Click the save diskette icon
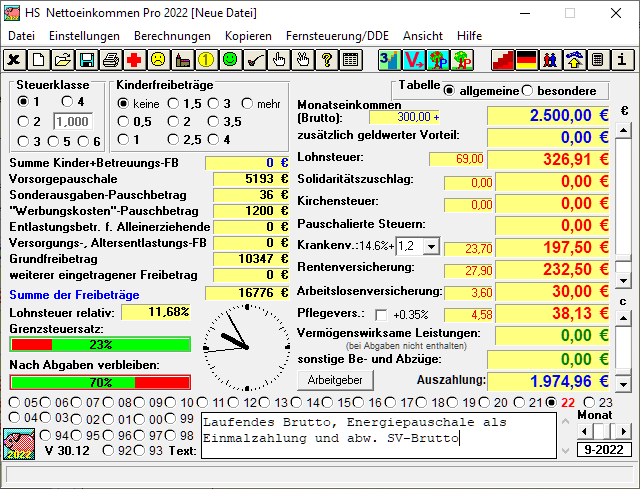640x489 pixels. click(87, 60)
